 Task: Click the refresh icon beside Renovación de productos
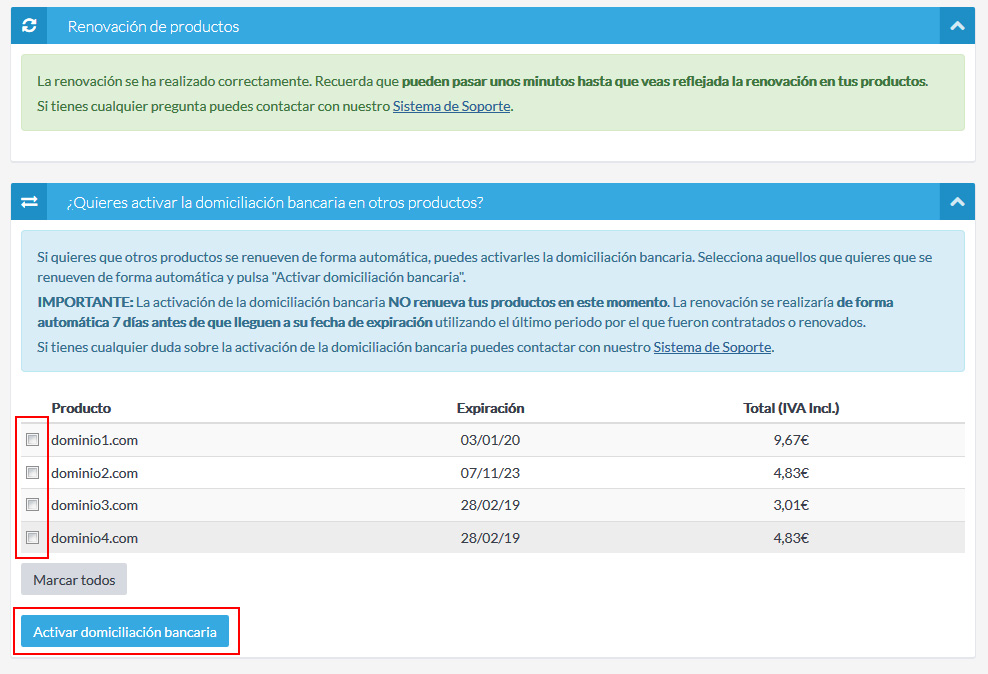click(29, 26)
